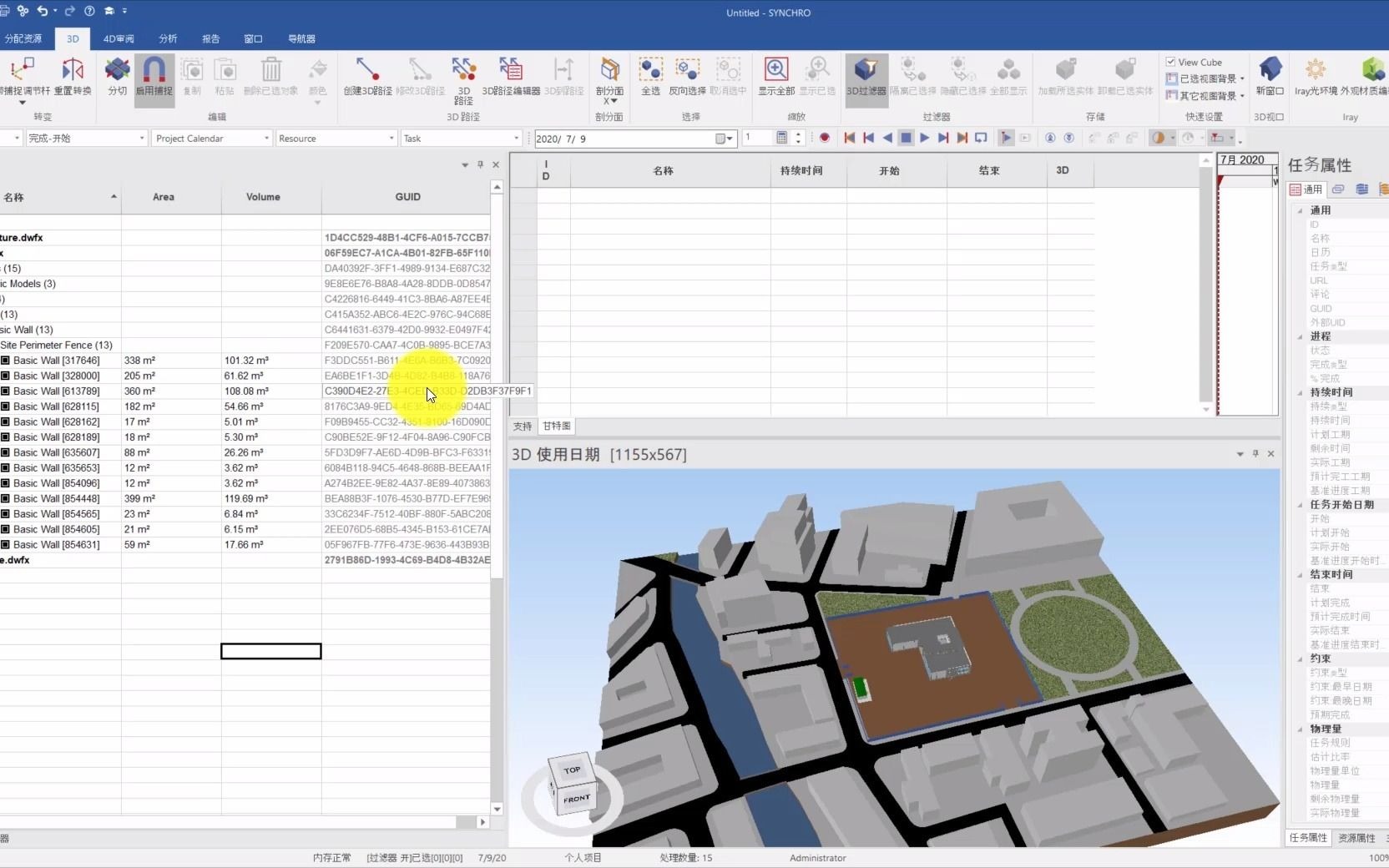1389x868 pixels.
Task: Toggle checkbox for Basic Wall [854631]
Action: click(x=5, y=545)
